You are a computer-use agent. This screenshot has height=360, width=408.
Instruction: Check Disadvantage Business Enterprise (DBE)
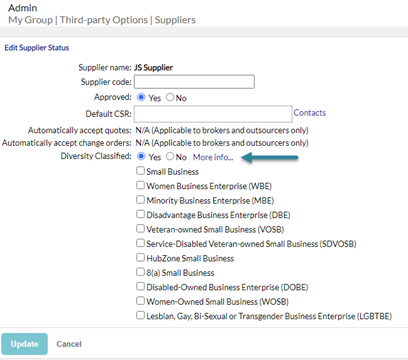(x=140, y=214)
